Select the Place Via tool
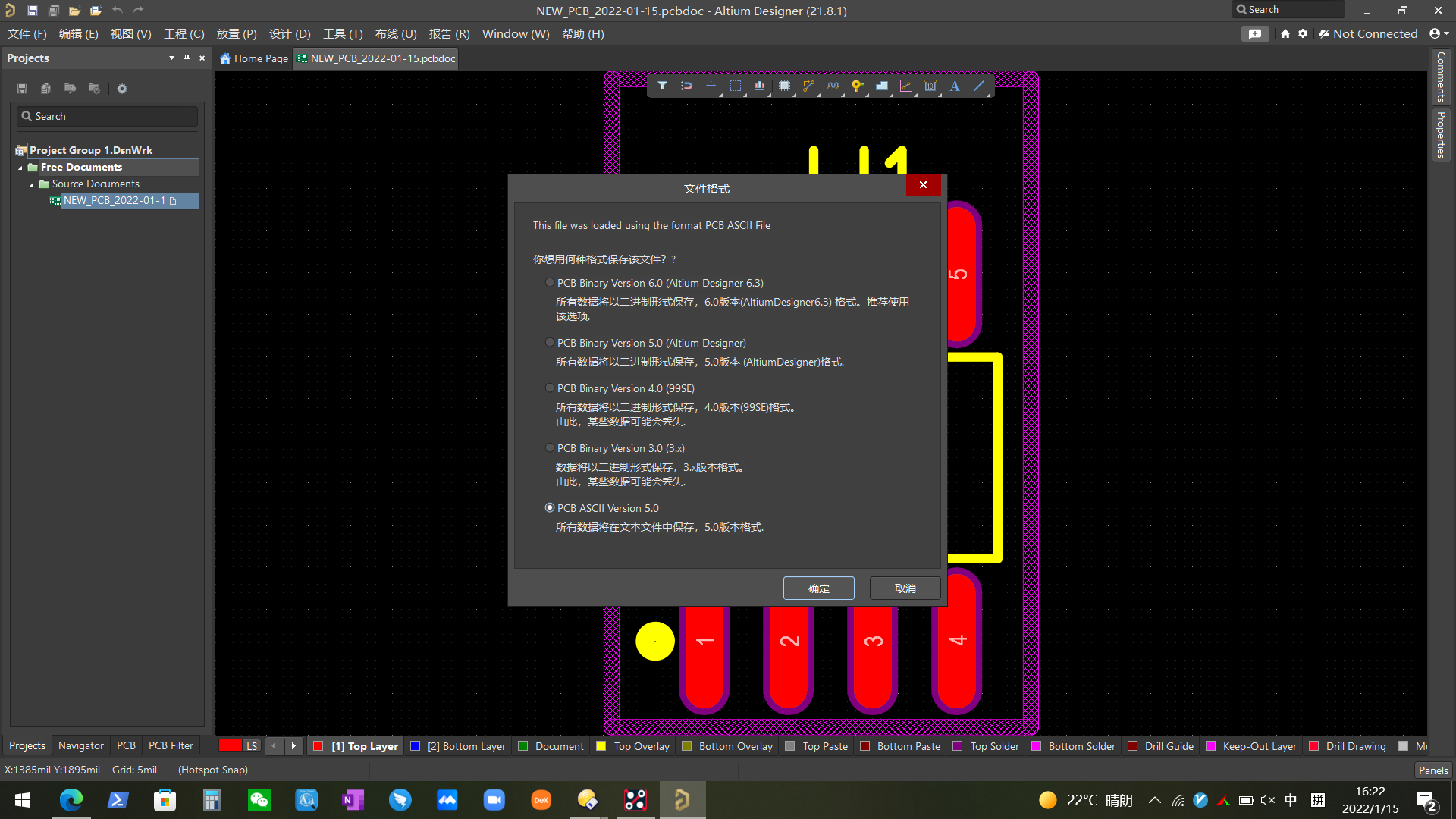Viewport: 1456px width, 819px height. (857, 86)
